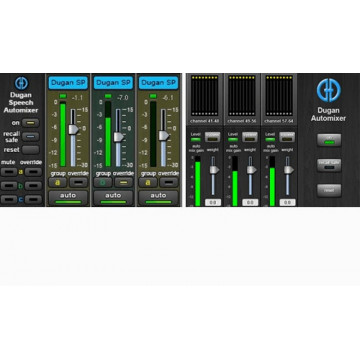
Task: Click the weight fader handle on the -6.1 channel
Action: click(164, 135)
